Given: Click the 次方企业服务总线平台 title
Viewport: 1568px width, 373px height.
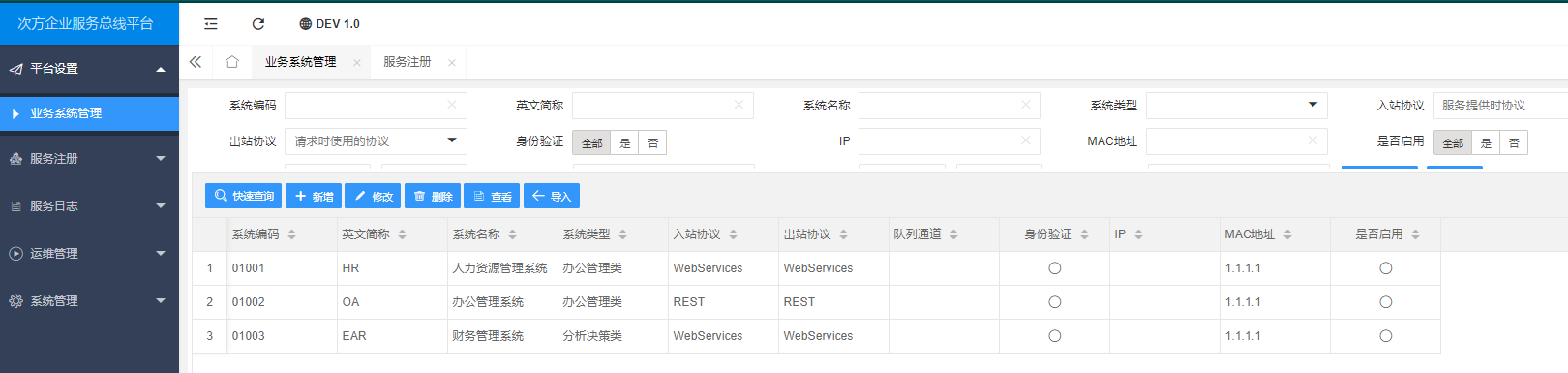Looking at the screenshot, I should coord(85,23).
